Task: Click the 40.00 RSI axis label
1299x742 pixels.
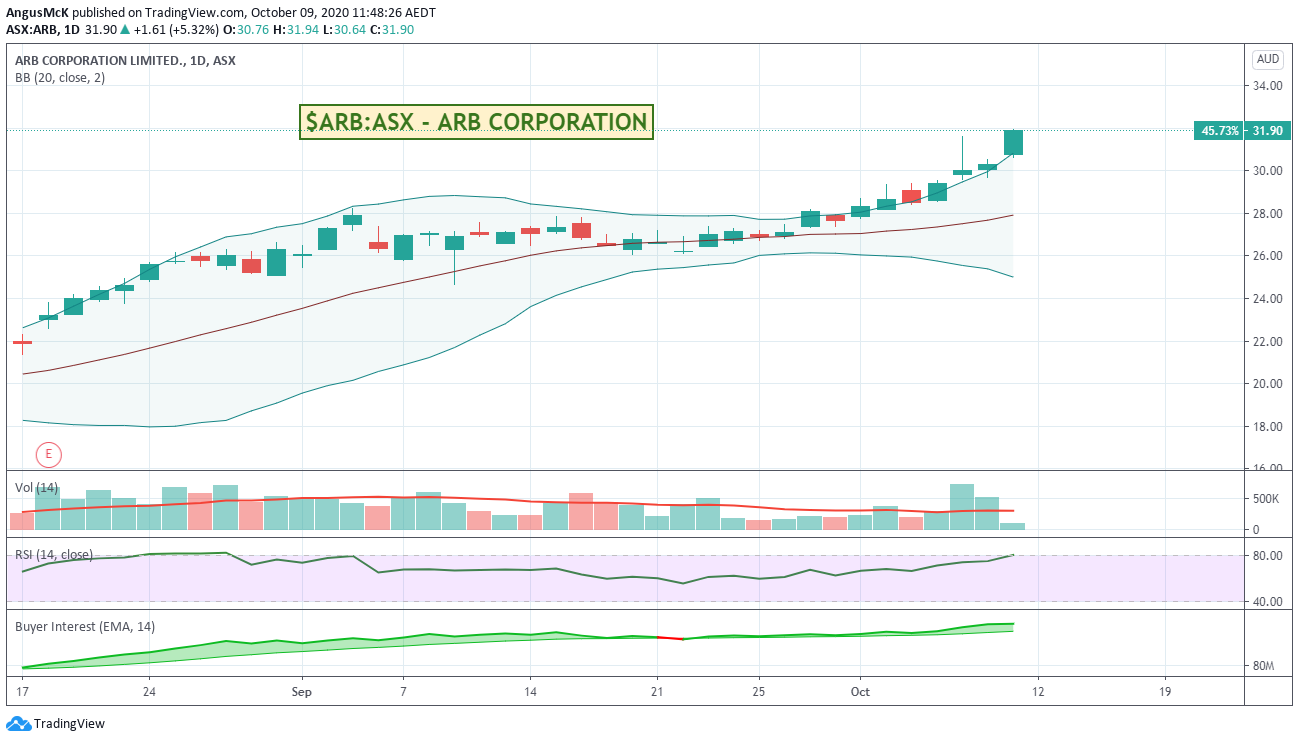Action: tap(1268, 602)
